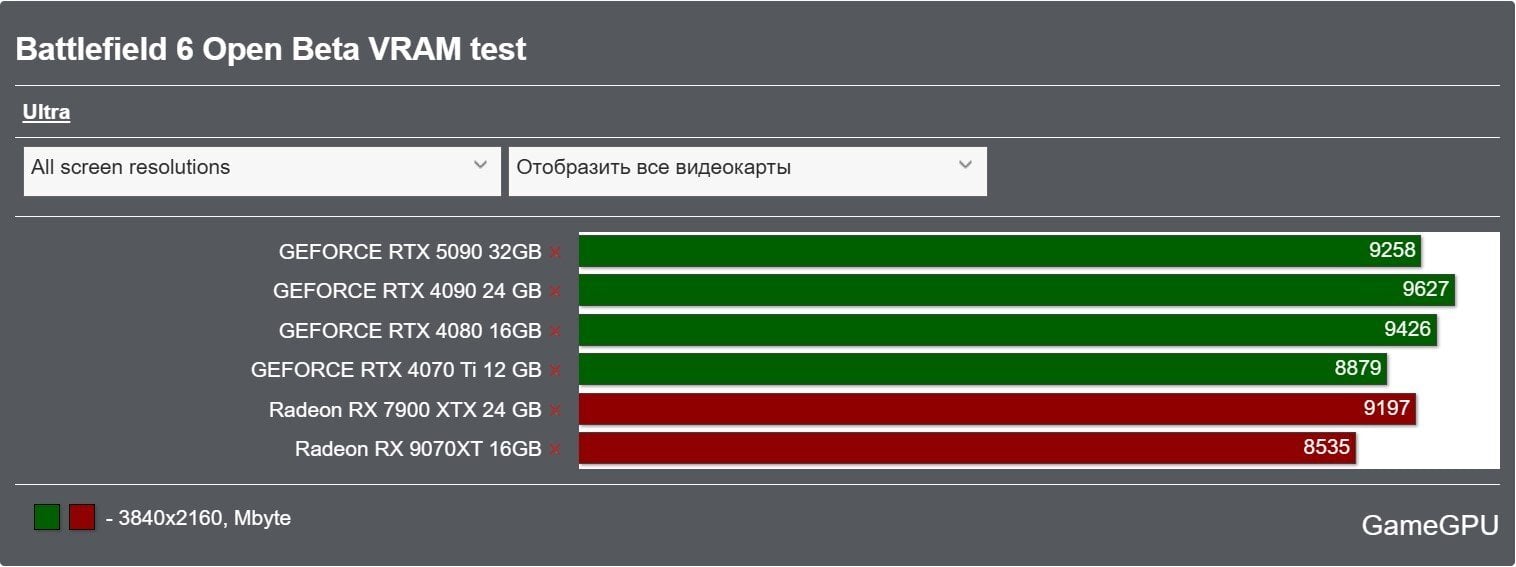Click red X next to Radeon RX 9070XT
Image resolution: width=1516 pixels, height=567 pixels.
(555, 450)
